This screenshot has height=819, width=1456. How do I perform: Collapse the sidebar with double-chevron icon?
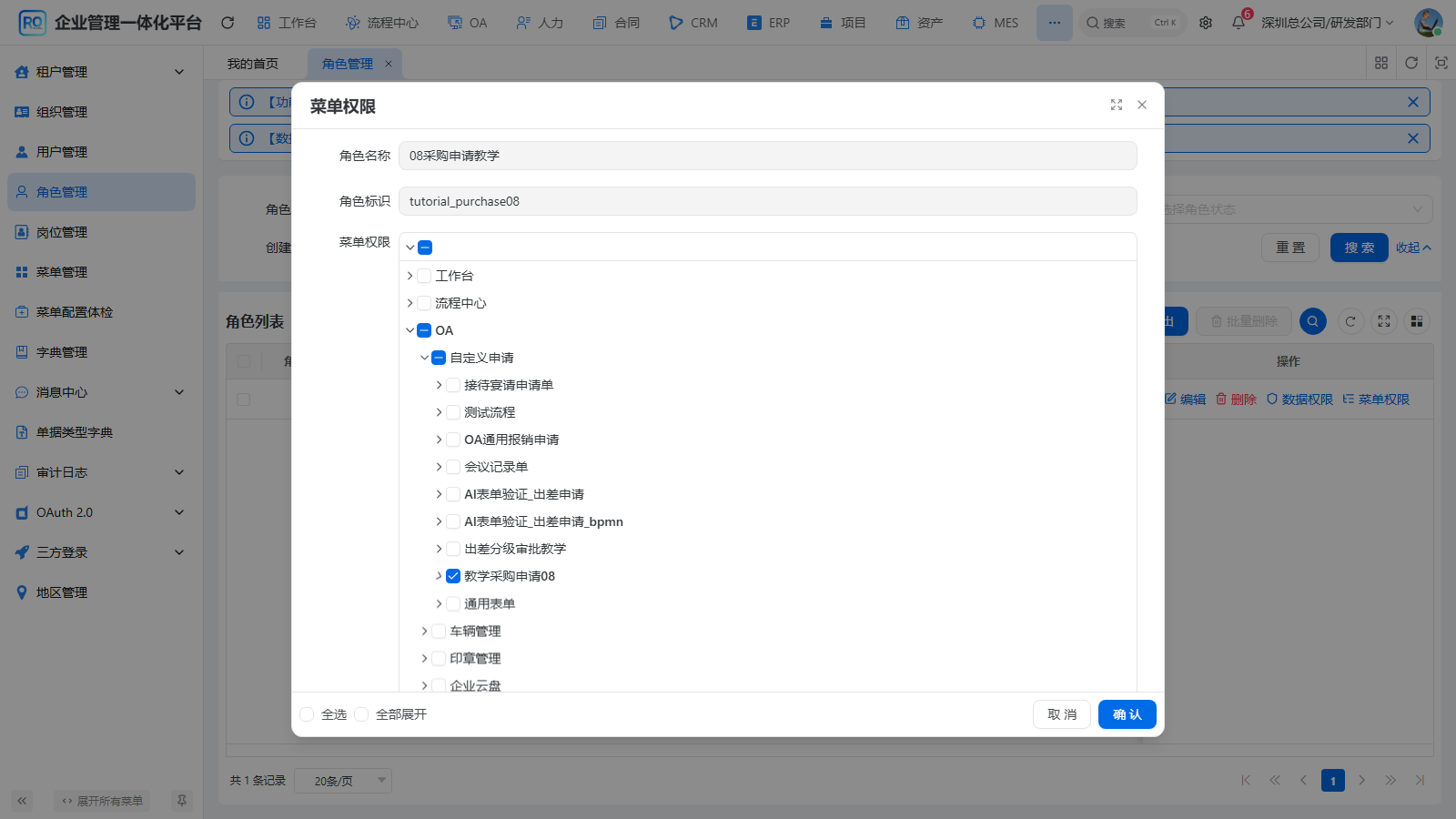(22, 801)
